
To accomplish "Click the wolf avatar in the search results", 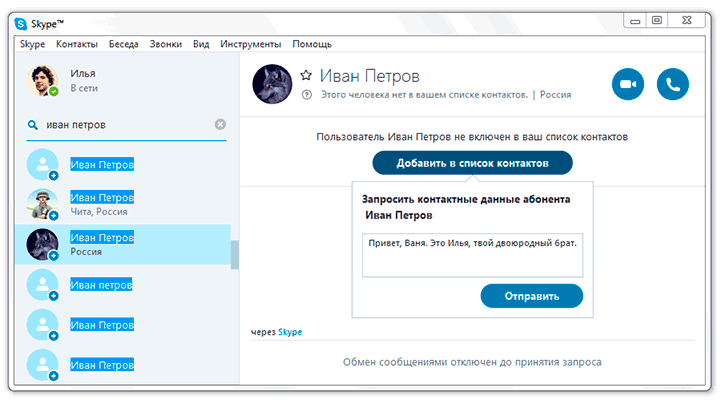I will 42,244.
